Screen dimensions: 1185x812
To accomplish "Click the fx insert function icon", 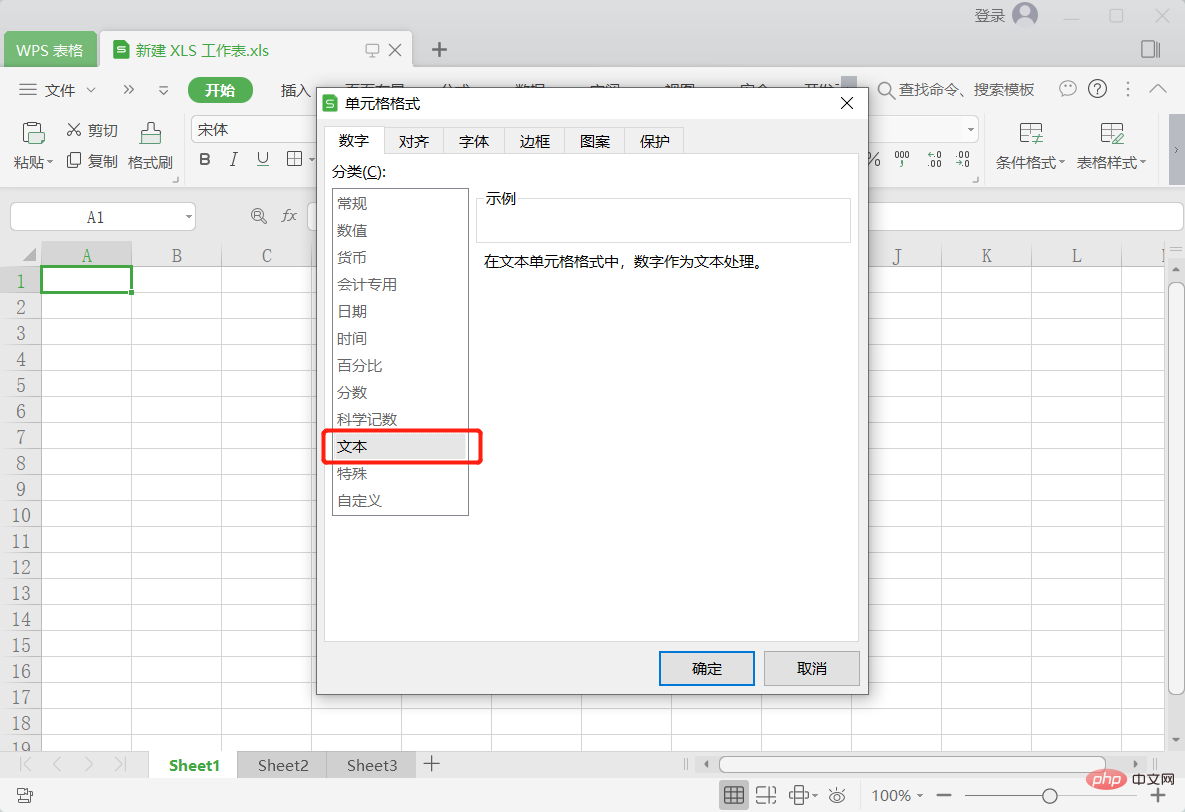I will pyautogui.click(x=289, y=216).
